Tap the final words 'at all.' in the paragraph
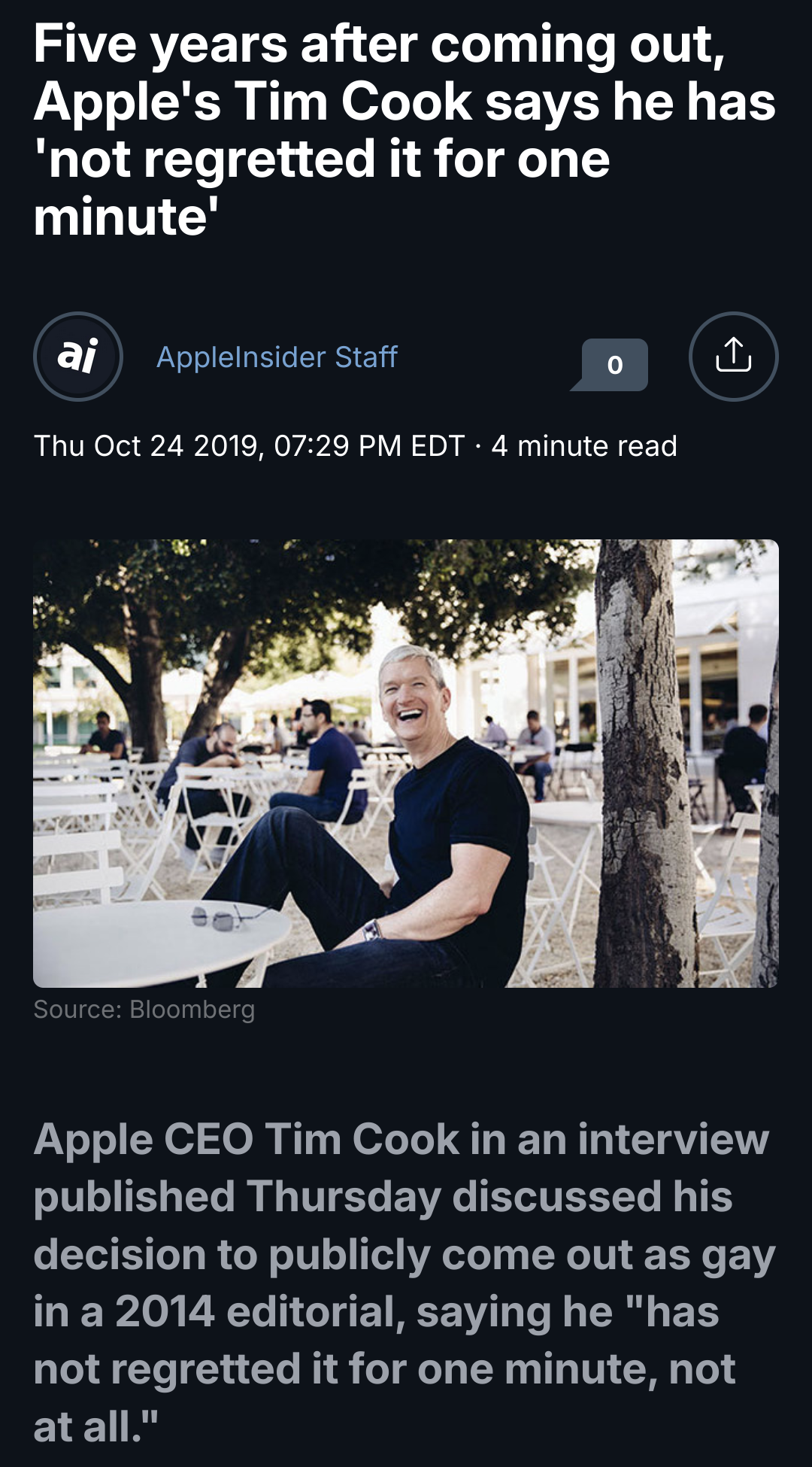 point(95,1426)
